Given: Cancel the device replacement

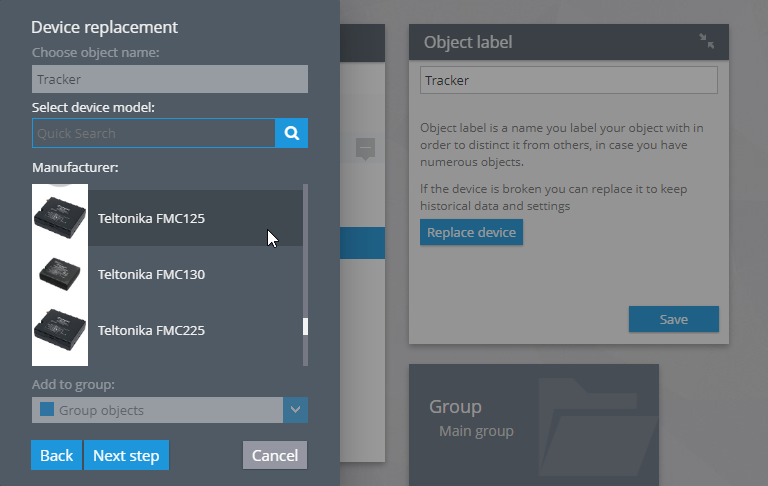Looking at the screenshot, I should pos(275,455).
